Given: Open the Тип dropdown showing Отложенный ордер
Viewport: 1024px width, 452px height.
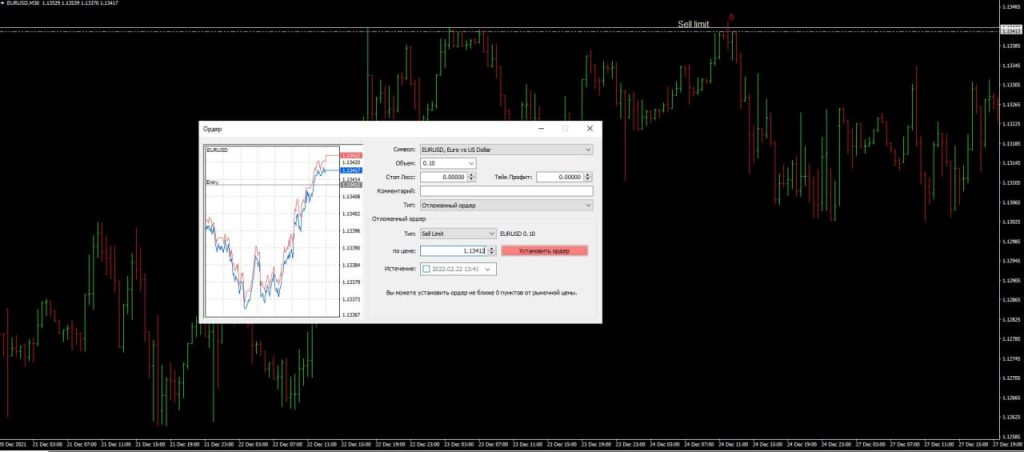Looking at the screenshot, I should tap(507, 205).
